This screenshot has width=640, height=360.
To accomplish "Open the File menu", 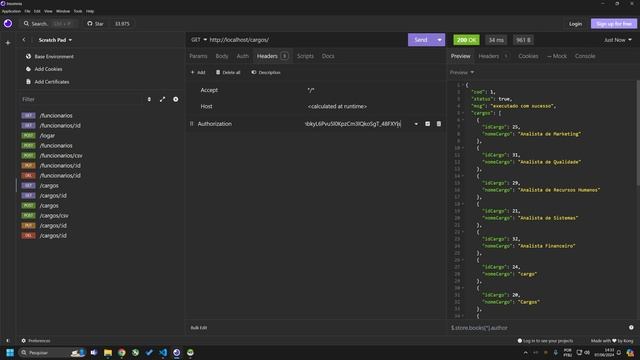I will 27,11.
